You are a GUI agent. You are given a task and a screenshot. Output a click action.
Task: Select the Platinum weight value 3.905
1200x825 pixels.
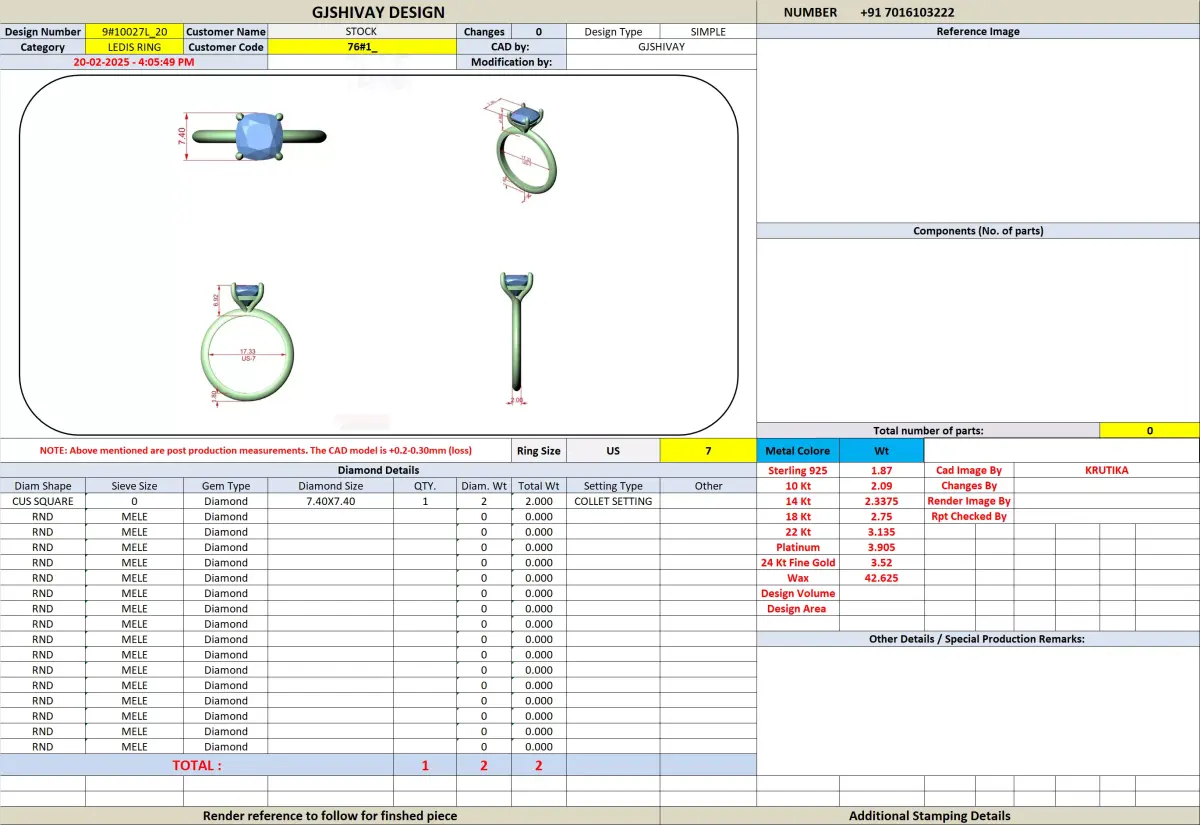[881, 547]
